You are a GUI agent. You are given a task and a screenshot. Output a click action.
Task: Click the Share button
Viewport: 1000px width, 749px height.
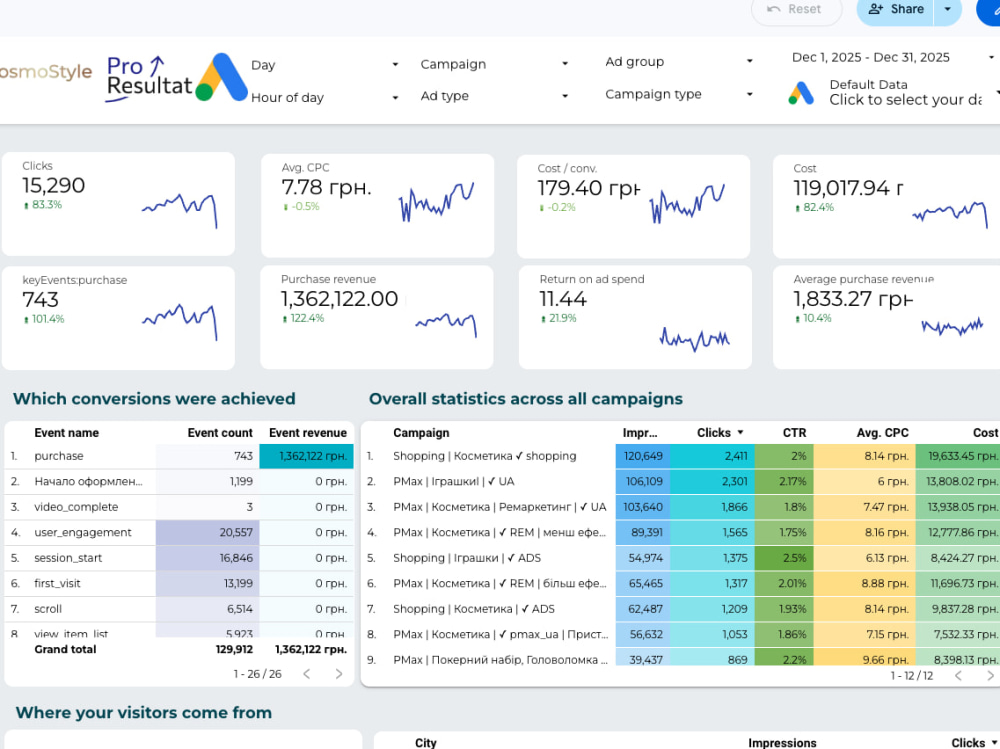pyautogui.click(x=895, y=9)
